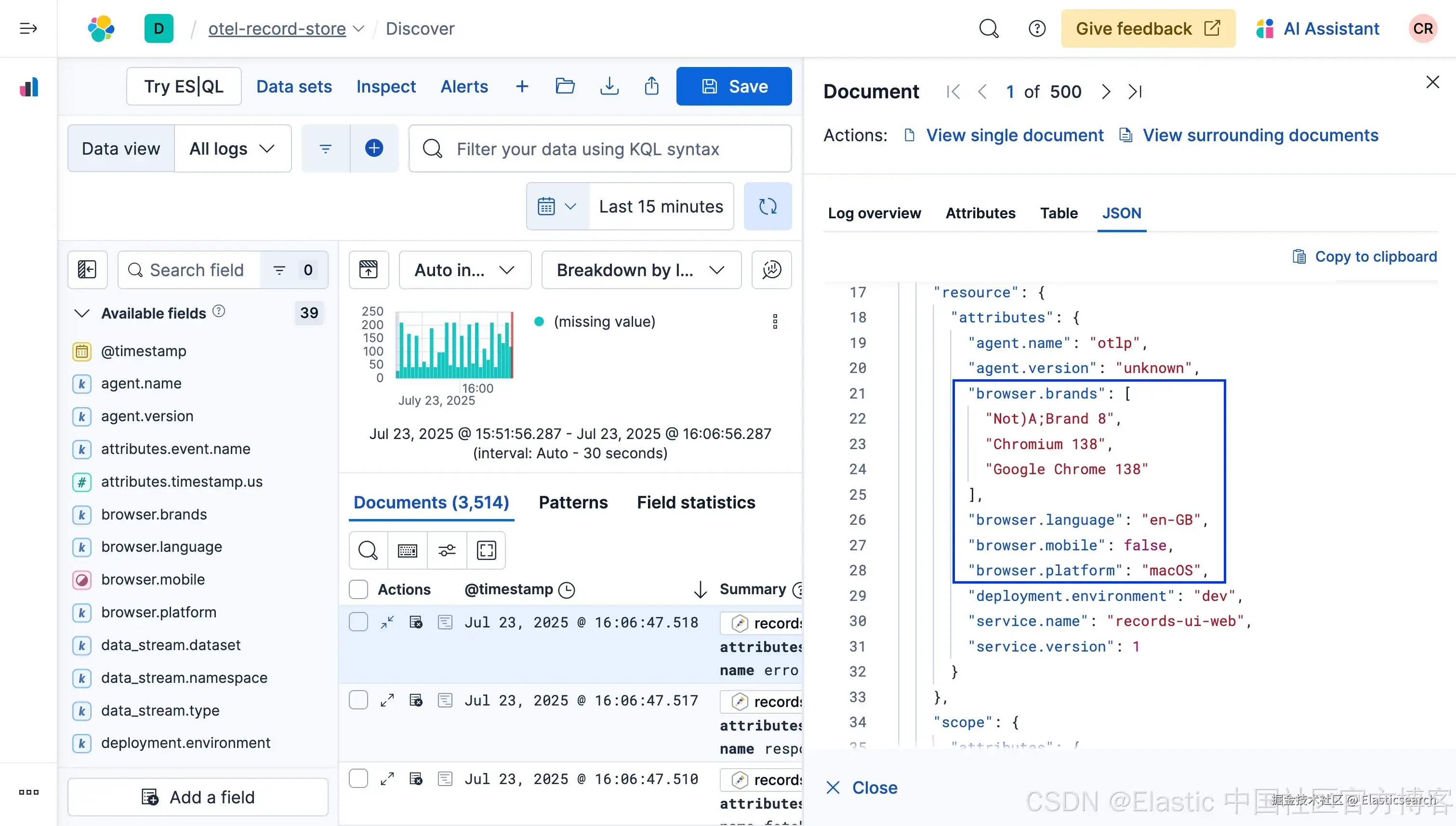Enter full screen for the document table
Viewport: 1456px width, 826px height.
[486, 550]
